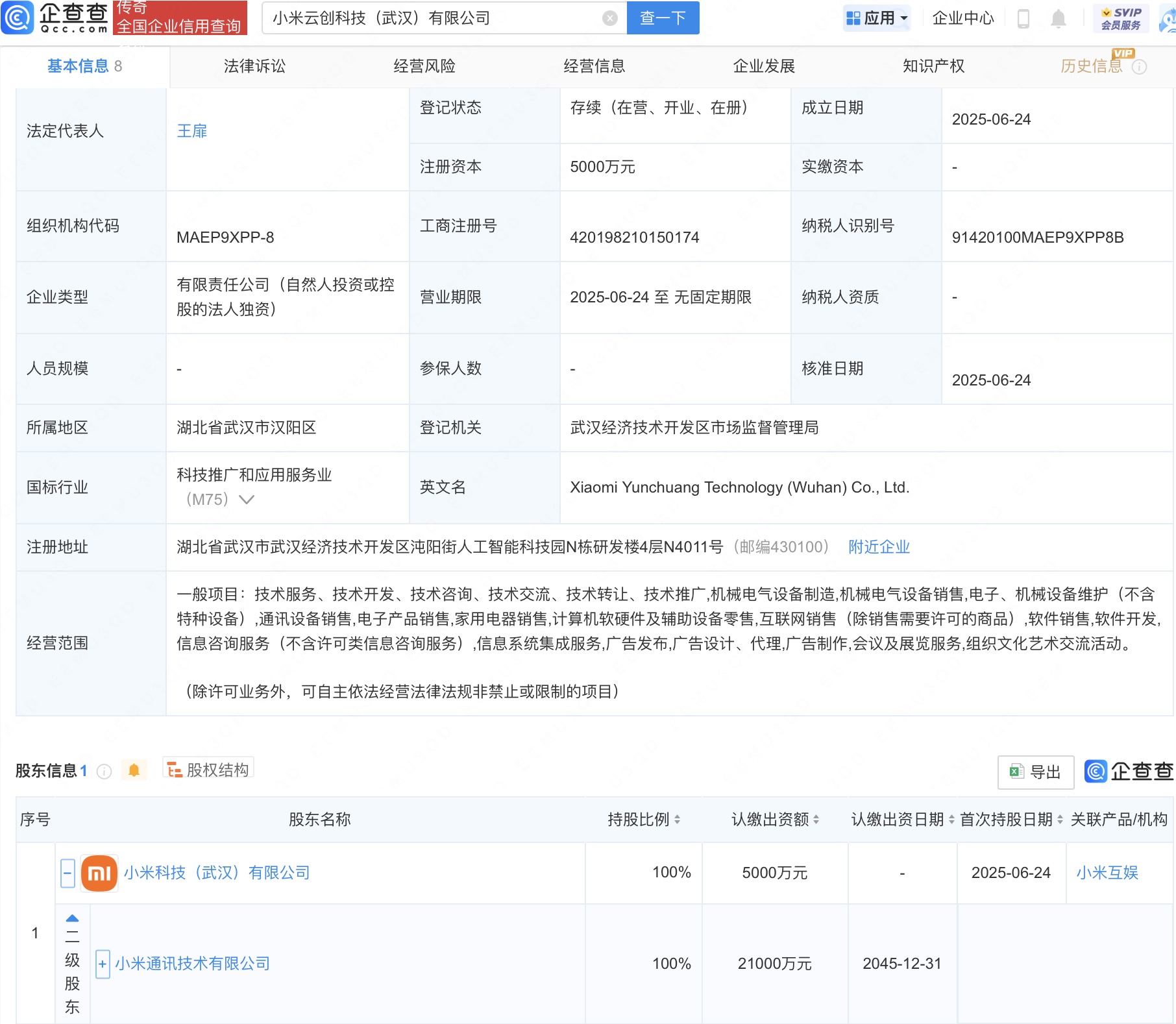1176x1024 pixels.
Task: Sort by 认缴出资额 column arrows
Action: (816, 820)
